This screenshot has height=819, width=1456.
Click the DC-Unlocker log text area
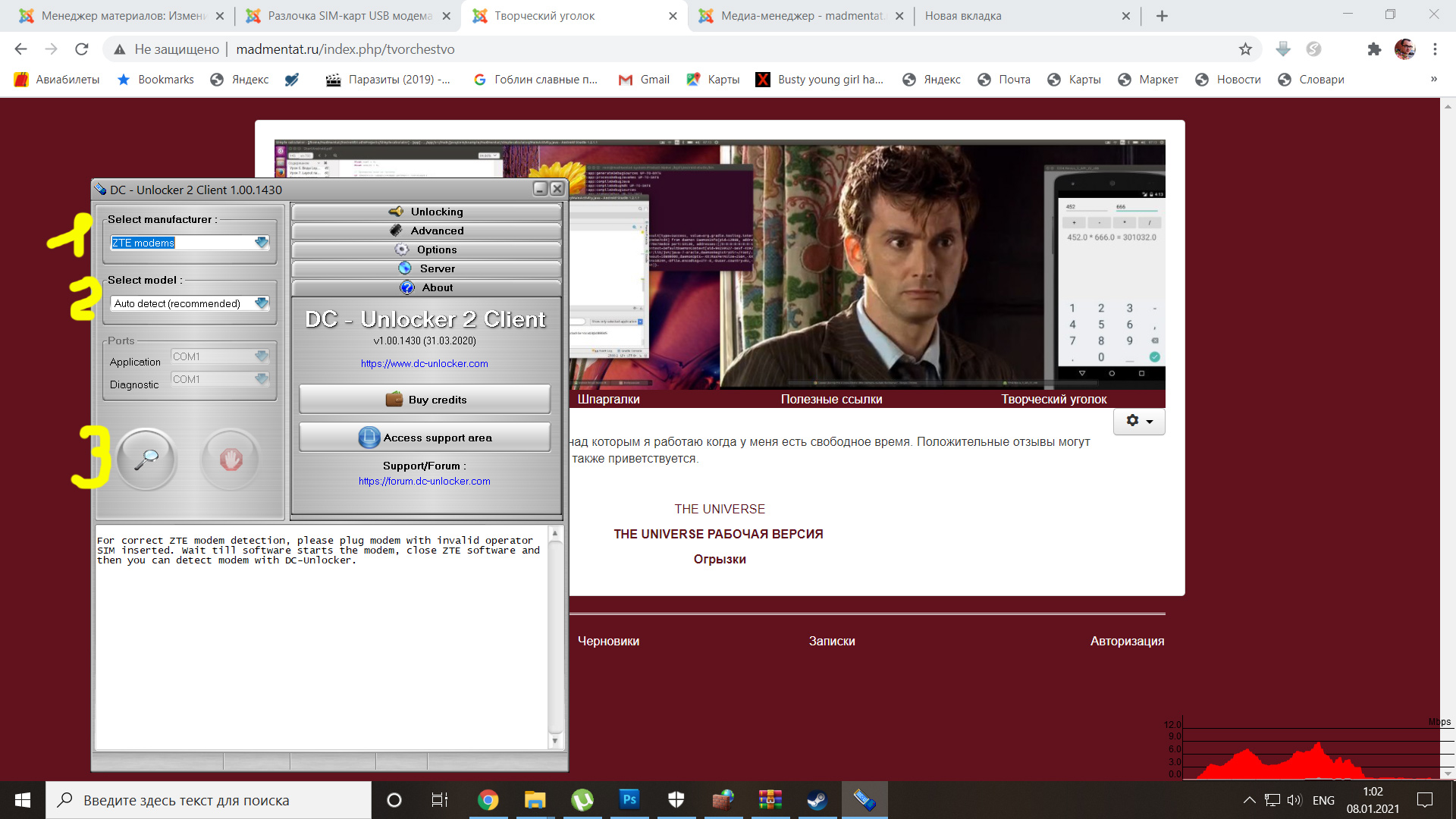click(x=322, y=637)
